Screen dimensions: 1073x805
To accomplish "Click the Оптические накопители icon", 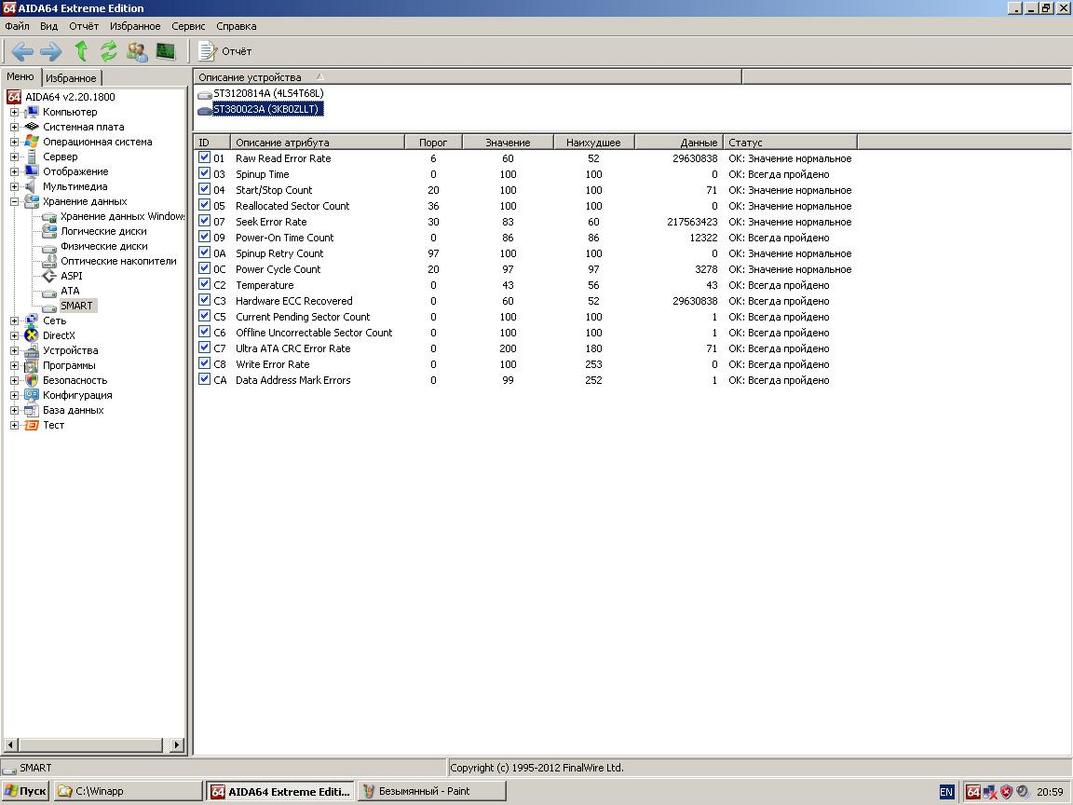I will tap(49, 261).
